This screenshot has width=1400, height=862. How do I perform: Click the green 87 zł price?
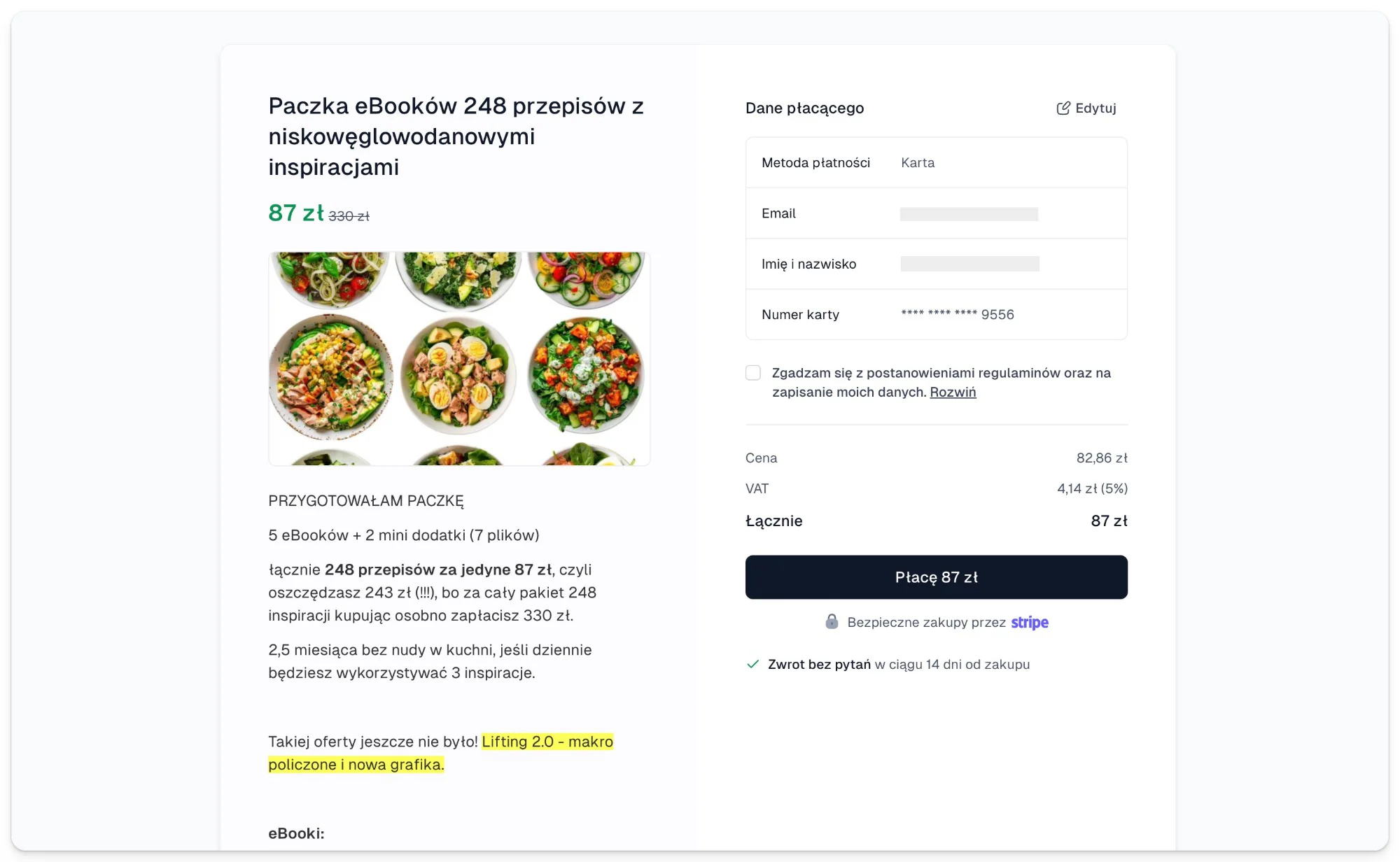click(296, 213)
